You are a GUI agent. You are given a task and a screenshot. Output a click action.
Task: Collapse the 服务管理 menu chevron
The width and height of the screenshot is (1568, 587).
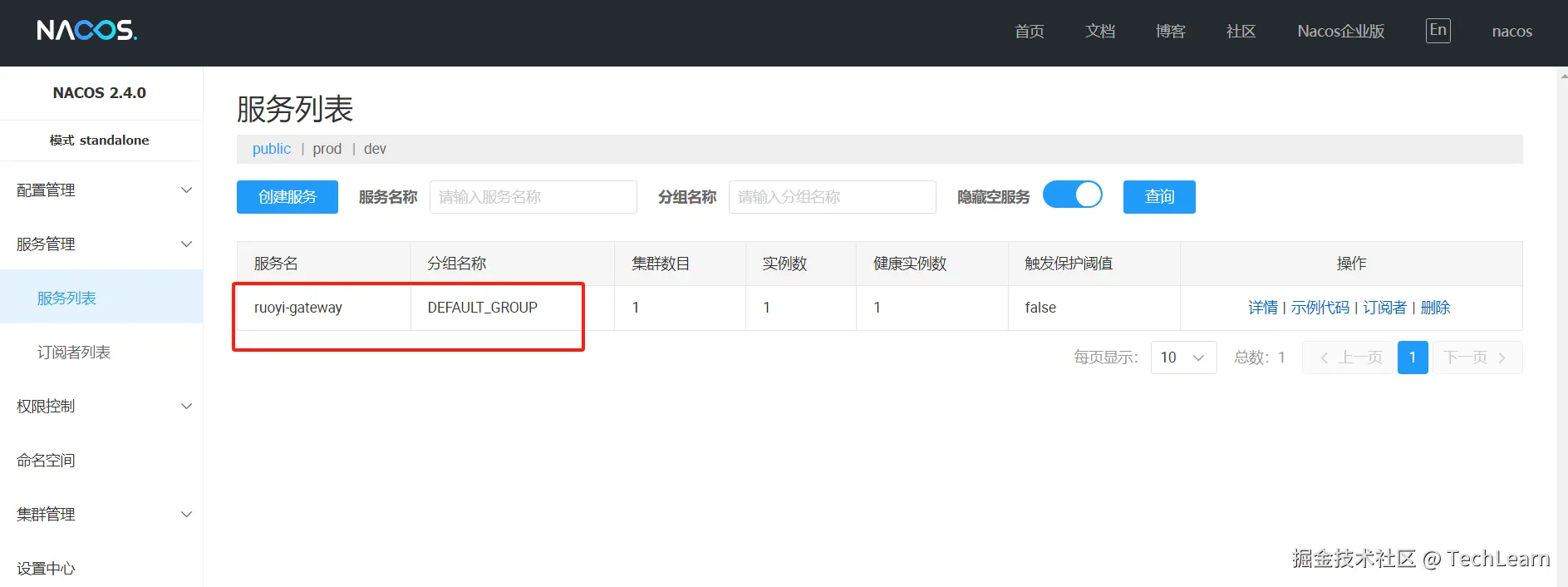[x=187, y=244]
